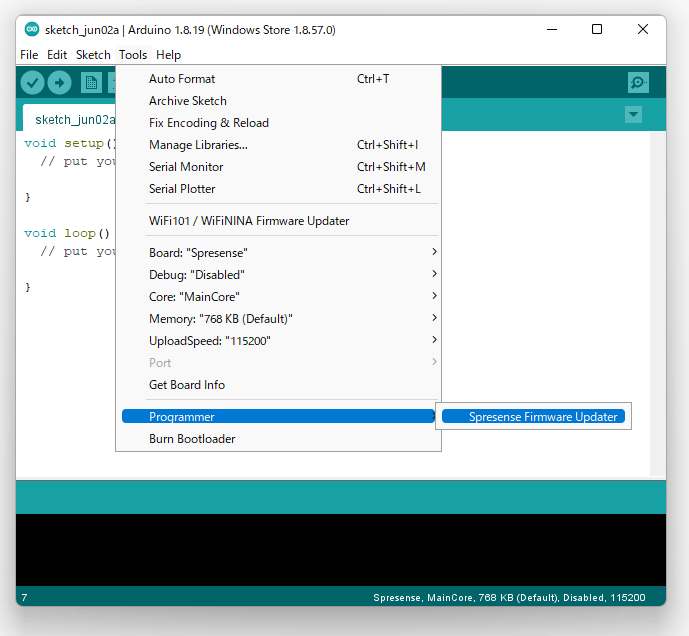This screenshot has height=636, width=689.
Task: Click Burn Bootloader
Action: (192, 439)
